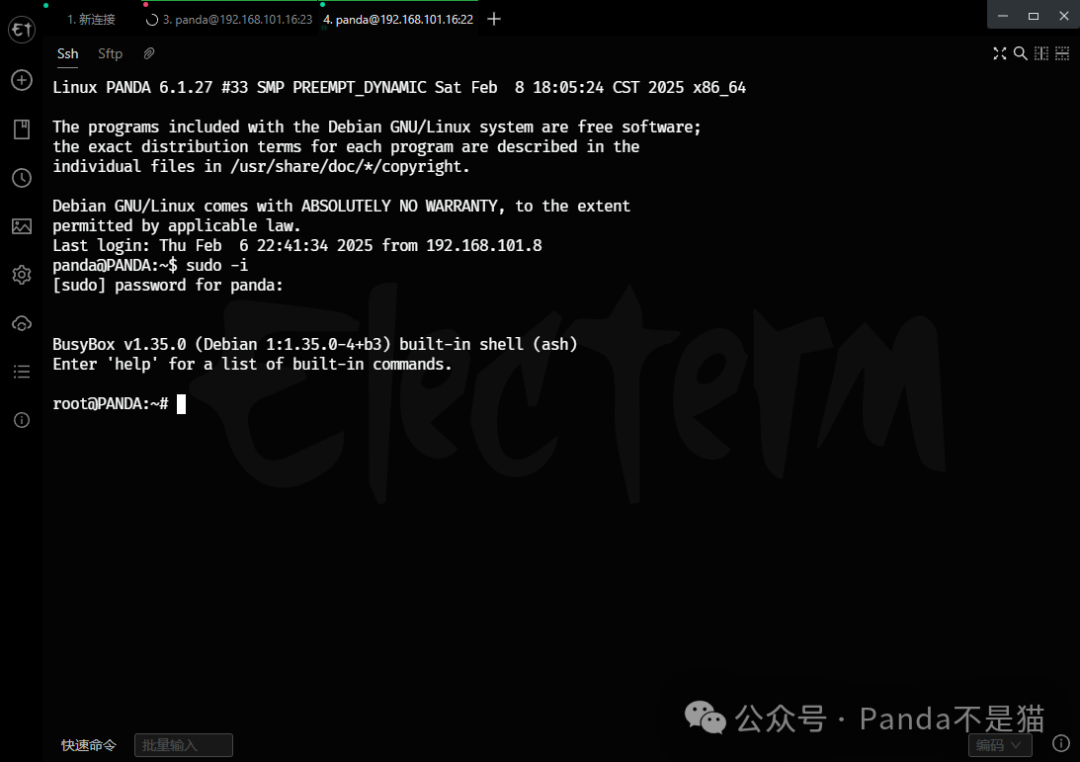Viewport: 1080px width, 762px height.
Task: Click the electerm logo icon
Action: (x=21, y=30)
